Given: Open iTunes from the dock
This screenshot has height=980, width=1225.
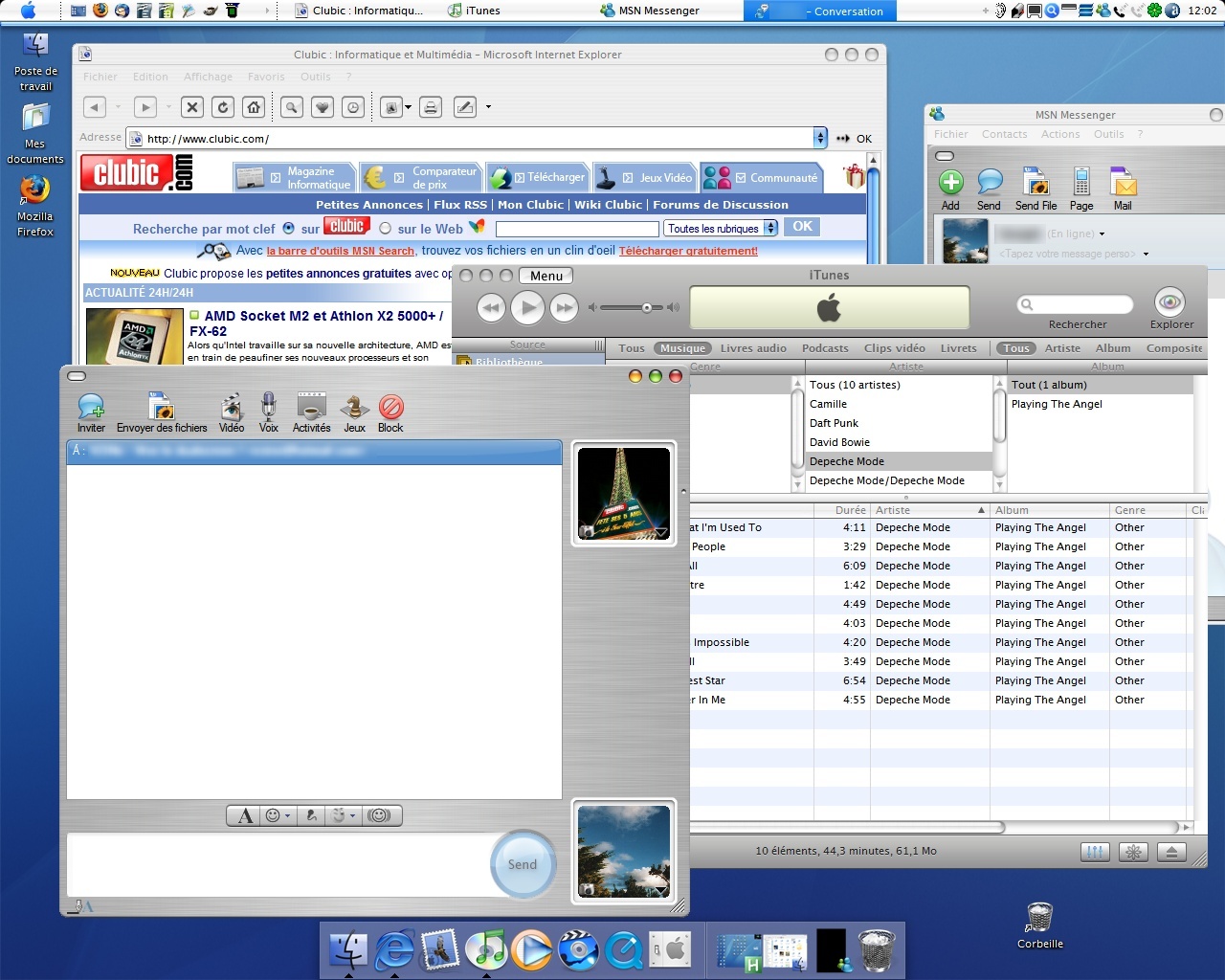Looking at the screenshot, I should click(x=486, y=949).
